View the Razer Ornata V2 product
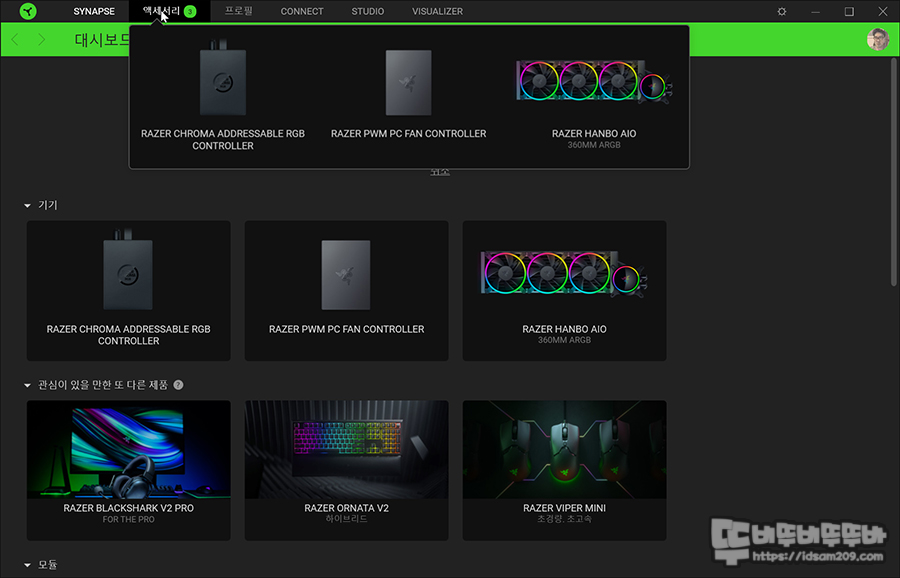 pos(347,471)
